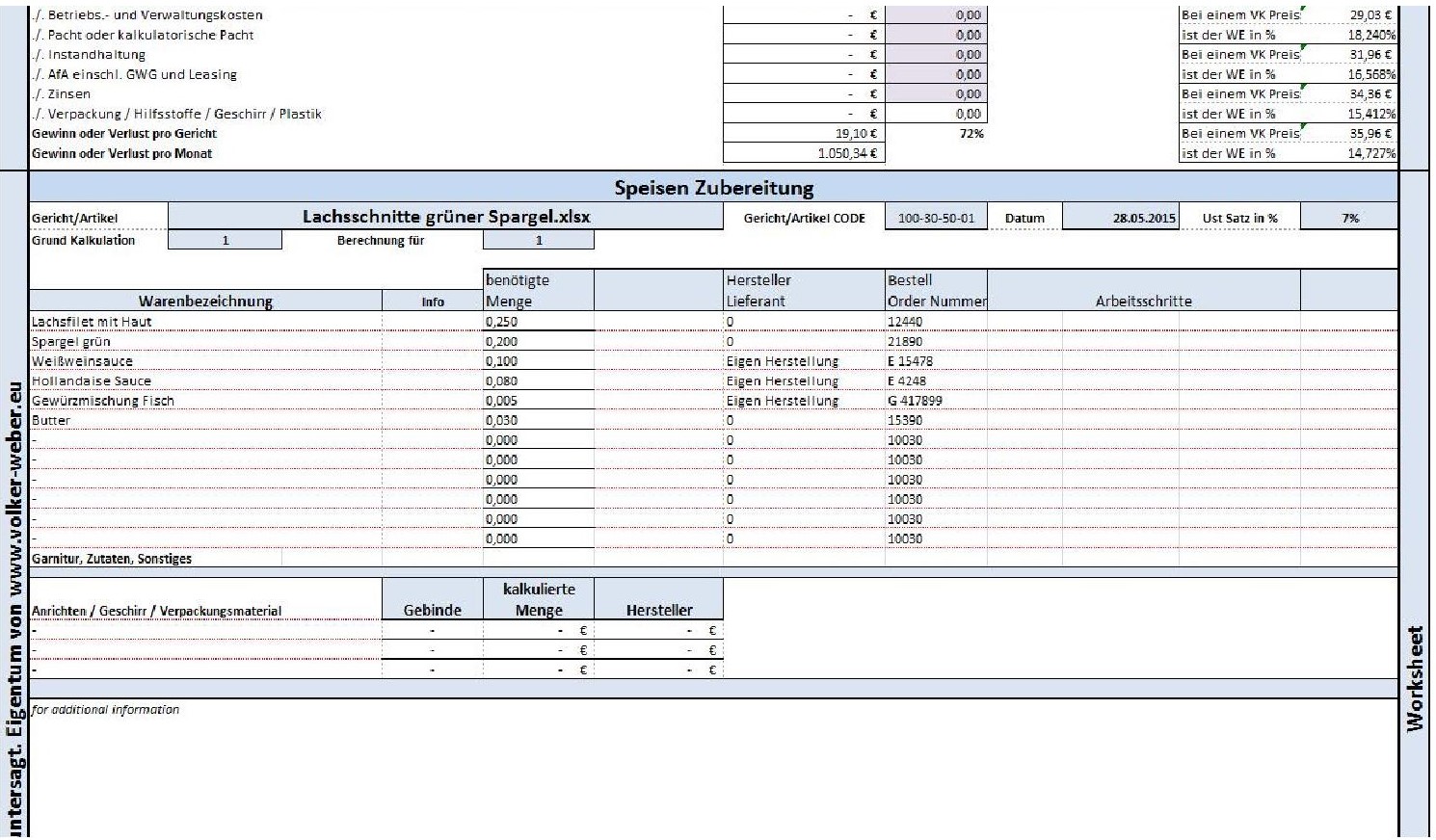Select the dish name cell Lachsschnitte grüner Spargel.xlsx

pyautogui.click(x=445, y=218)
